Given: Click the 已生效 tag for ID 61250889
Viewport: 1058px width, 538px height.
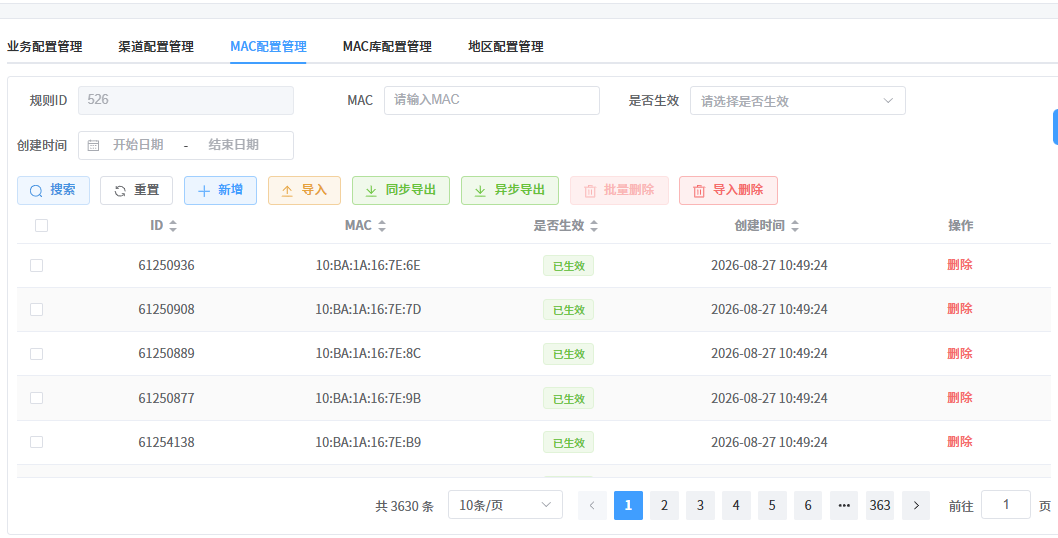Looking at the screenshot, I should tap(568, 354).
